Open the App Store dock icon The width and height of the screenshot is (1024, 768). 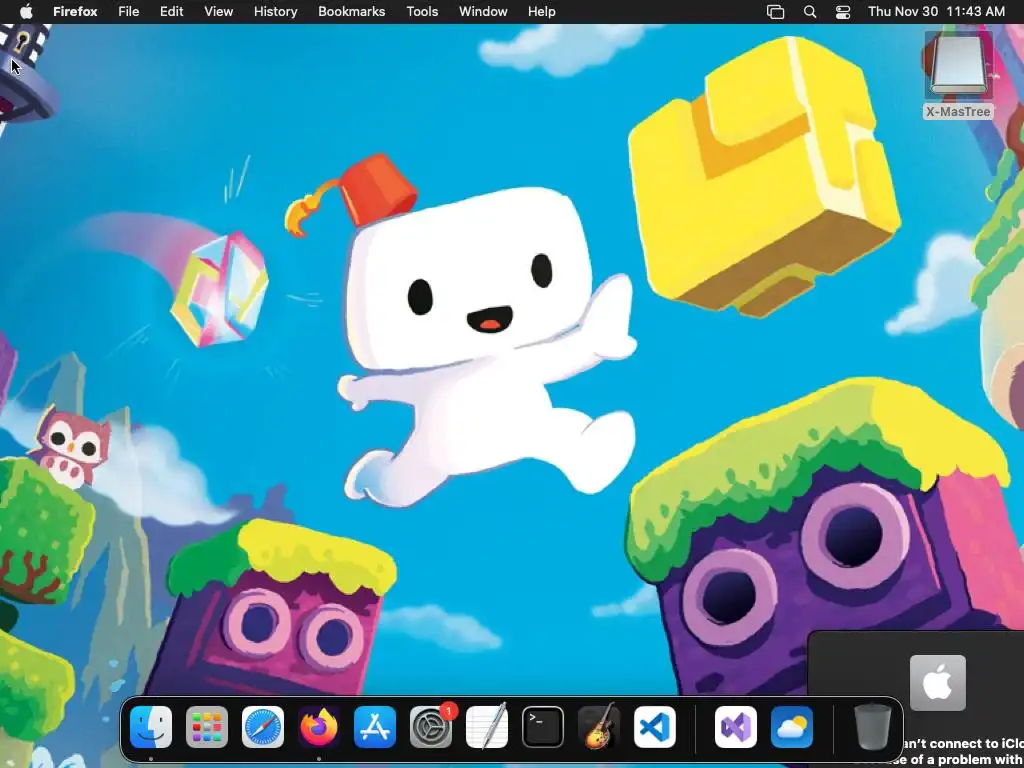tap(375, 727)
